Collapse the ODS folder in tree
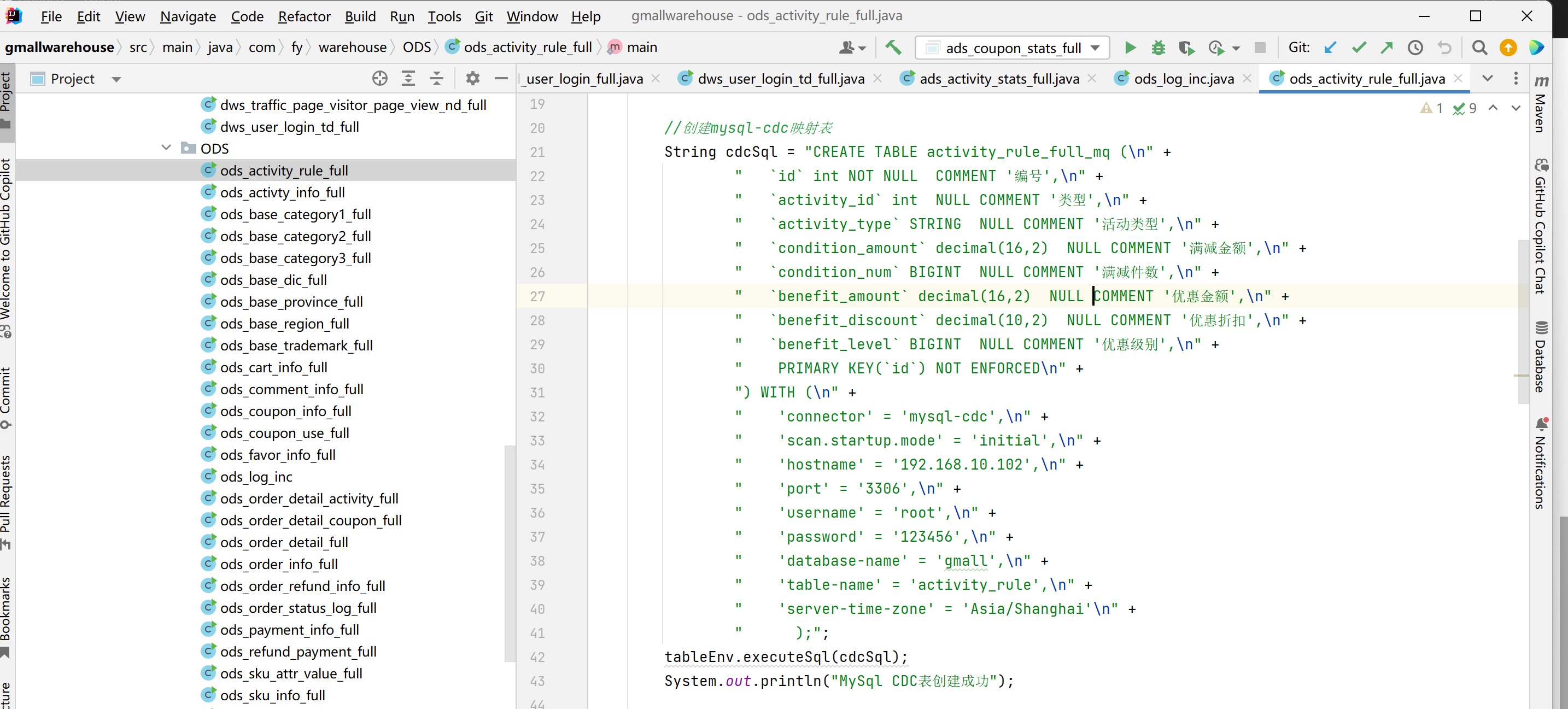This screenshot has height=709, width=1568. [x=166, y=148]
